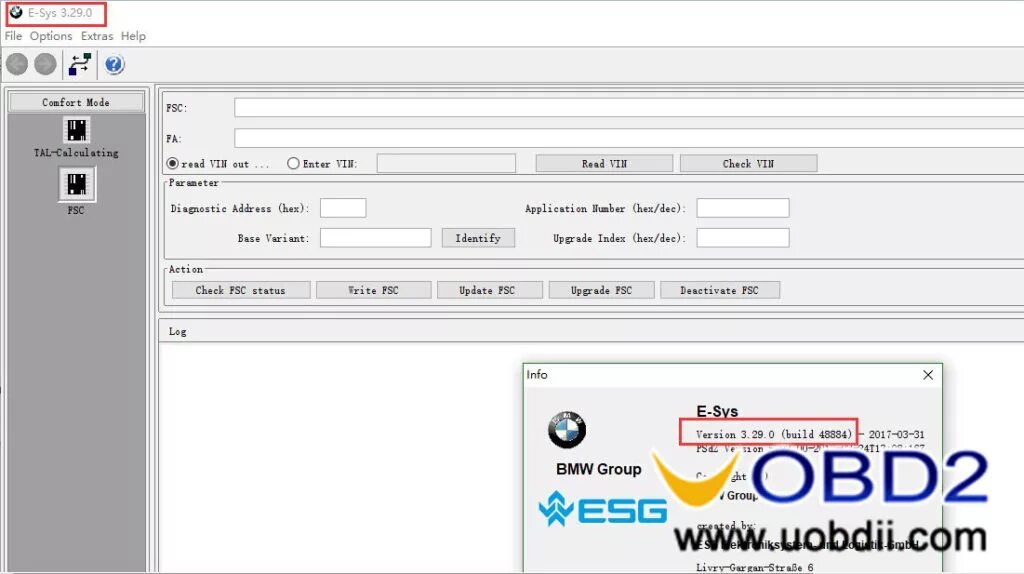The width and height of the screenshot is (1024, 574).
Task: Focus the FSC input field
Action: pyautogui.click(x=629, y=107)
